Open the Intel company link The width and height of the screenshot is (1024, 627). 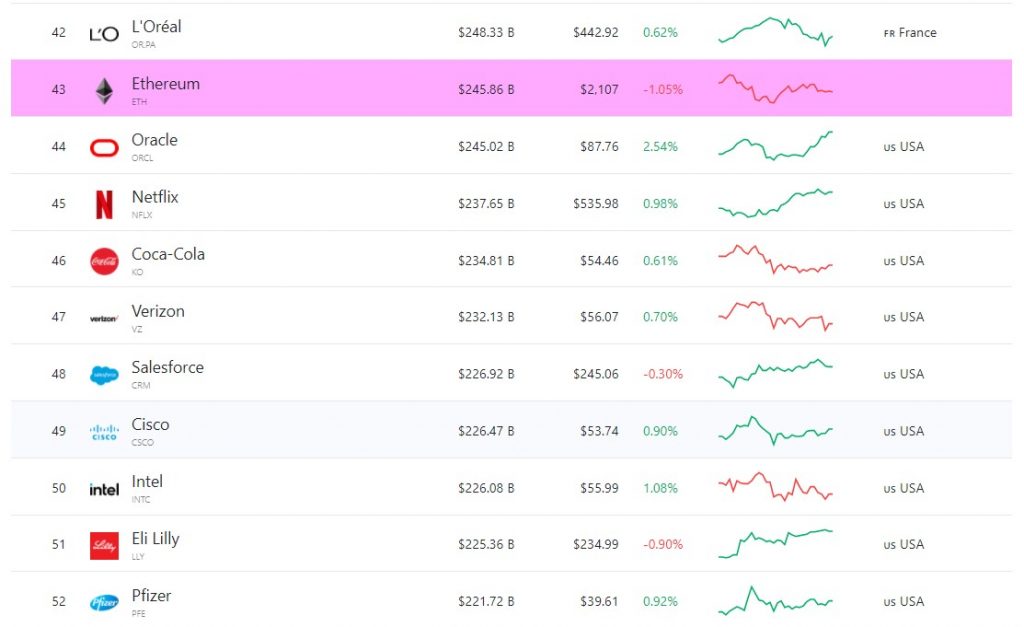coord(147,481)
